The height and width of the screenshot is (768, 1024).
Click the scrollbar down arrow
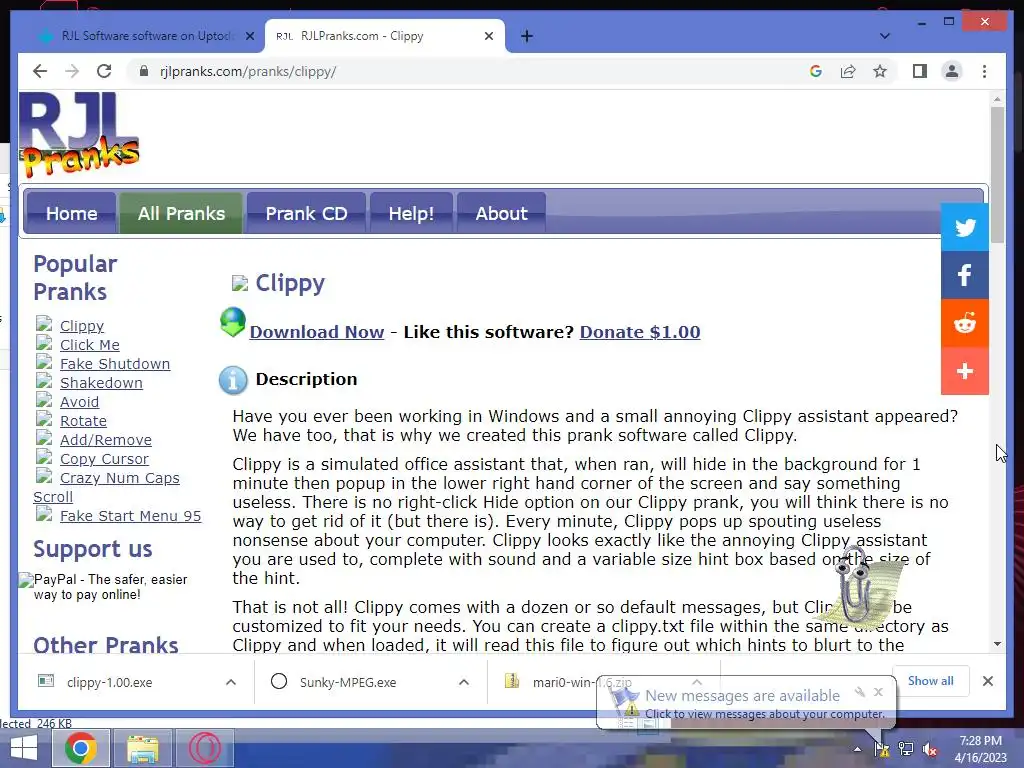pos(997,645)
